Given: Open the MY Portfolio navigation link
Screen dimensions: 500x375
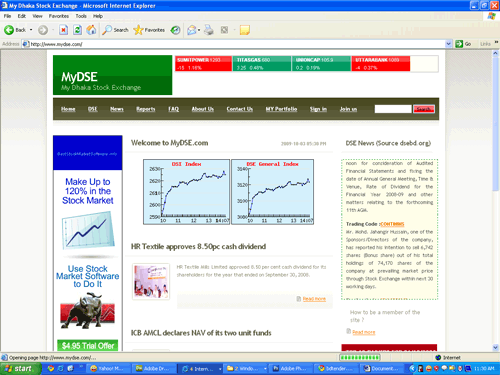Looking at the screenshot, I should tap(281, 109).
